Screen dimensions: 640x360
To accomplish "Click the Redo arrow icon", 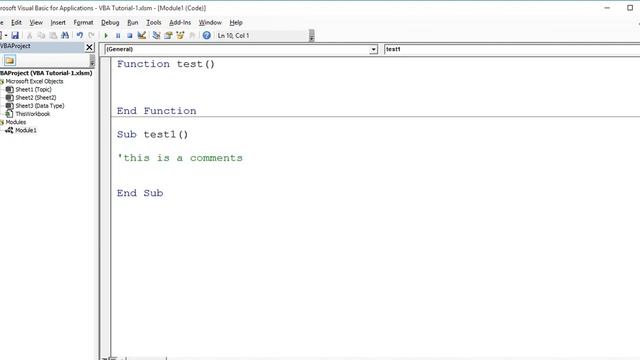I will click(x=91, y=36).
